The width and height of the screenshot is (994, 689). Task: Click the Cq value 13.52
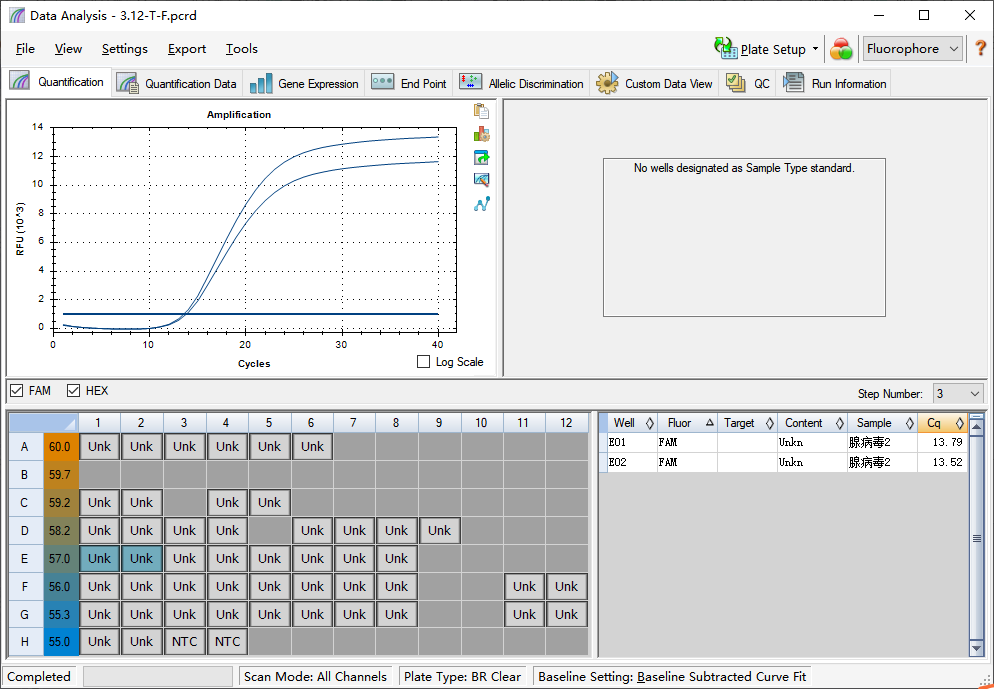[947, 462]
